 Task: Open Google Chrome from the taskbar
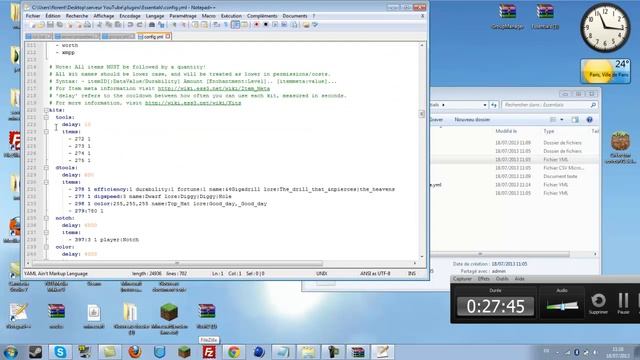[x=234, y=352]
